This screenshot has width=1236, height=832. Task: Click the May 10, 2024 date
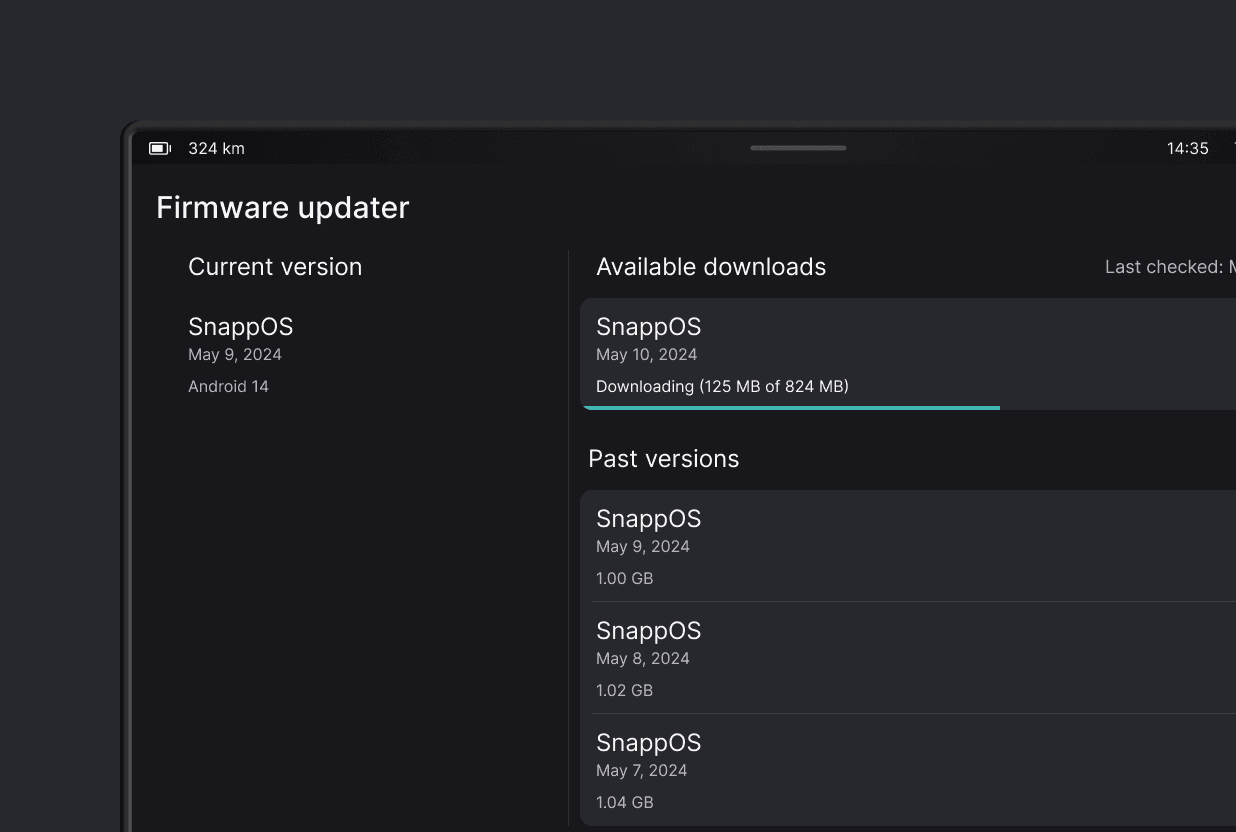[646, 354]
